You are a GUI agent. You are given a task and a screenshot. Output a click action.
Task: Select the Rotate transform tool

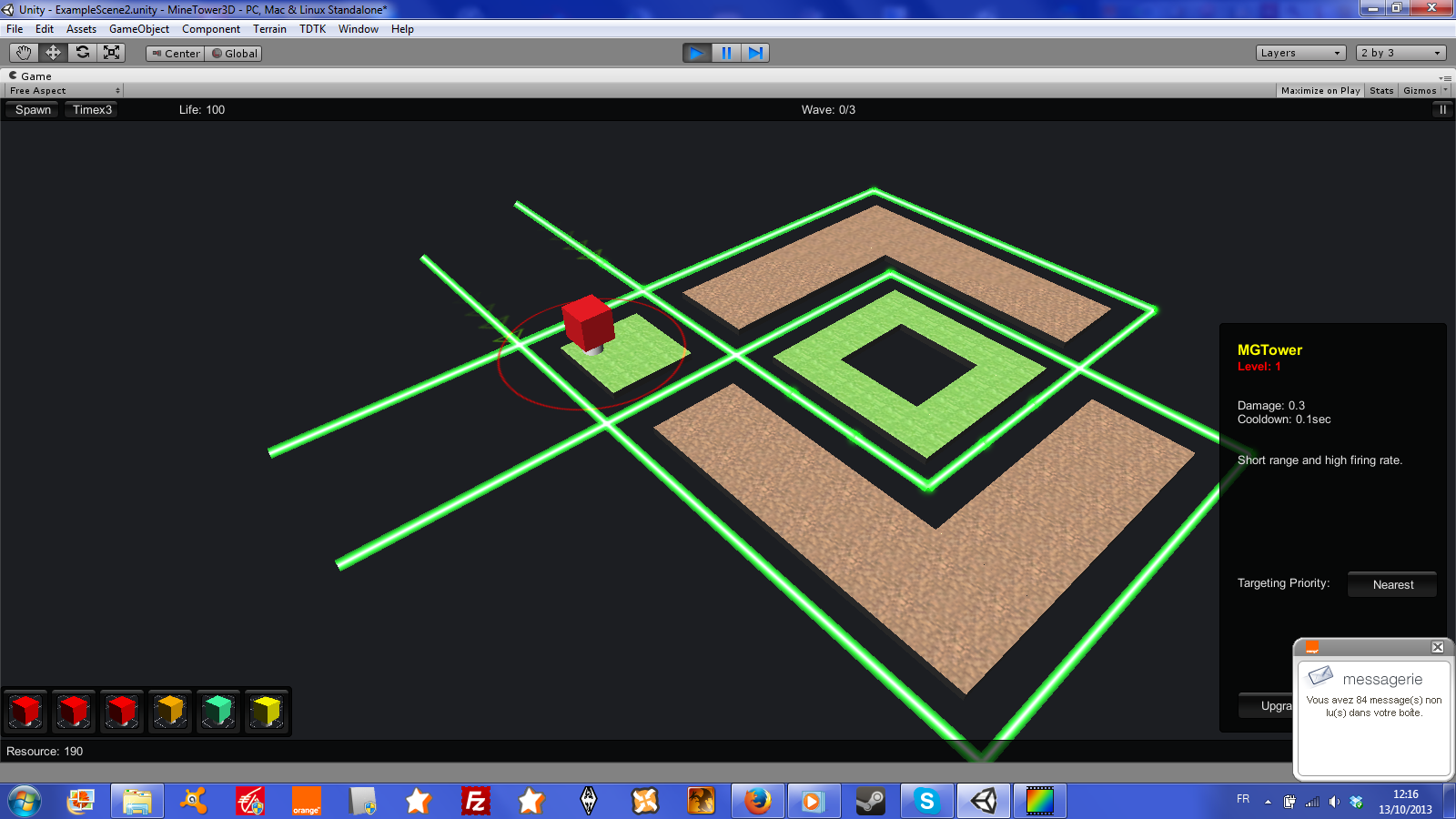coord(83,53)
